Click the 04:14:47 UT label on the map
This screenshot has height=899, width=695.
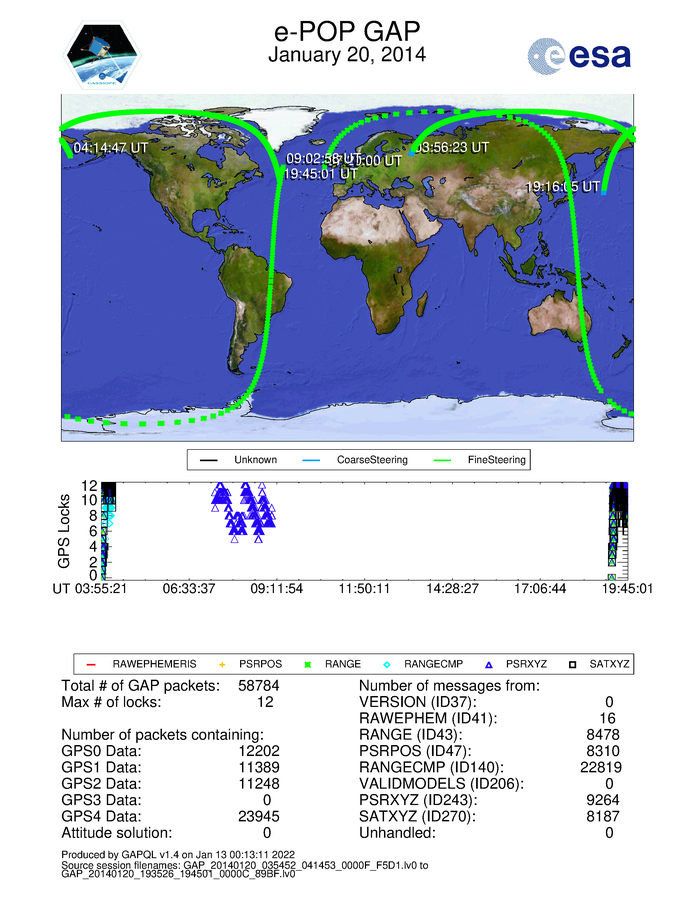111,148
